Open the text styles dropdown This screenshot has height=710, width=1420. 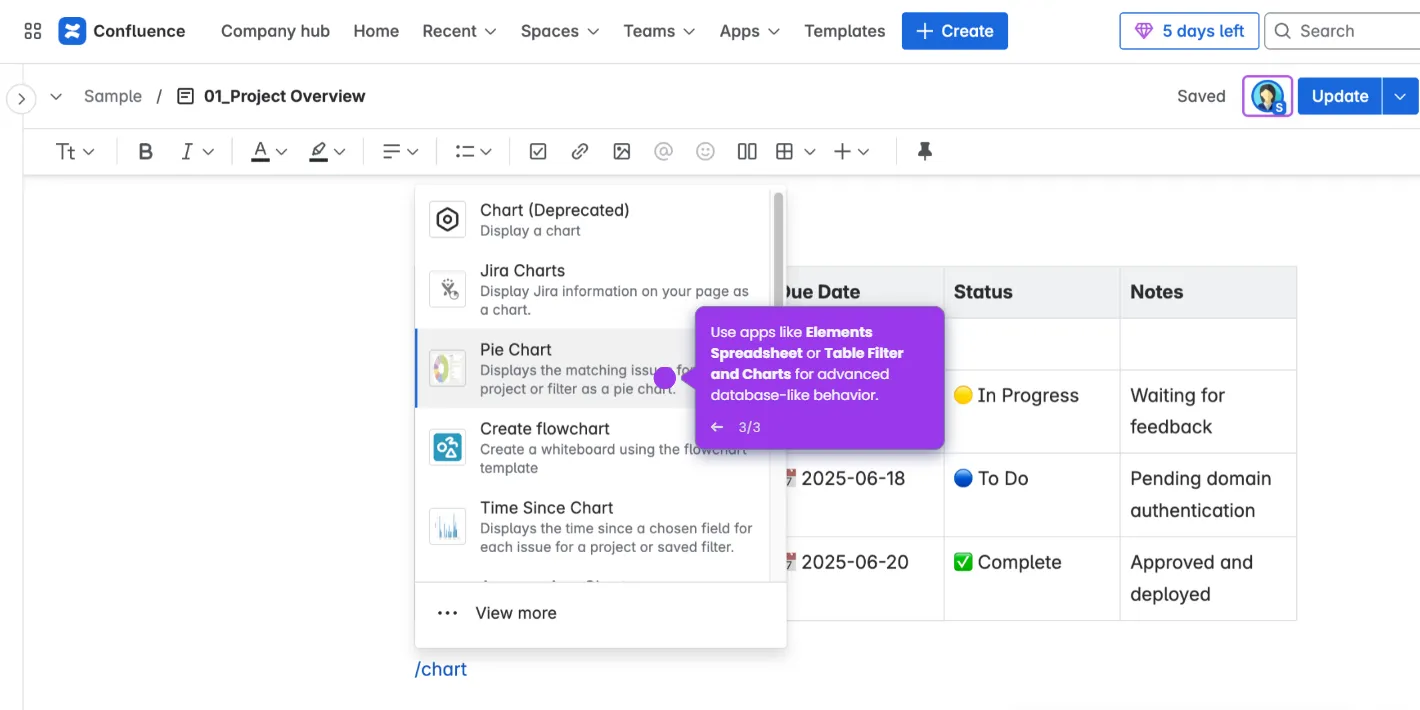[75, 151]
